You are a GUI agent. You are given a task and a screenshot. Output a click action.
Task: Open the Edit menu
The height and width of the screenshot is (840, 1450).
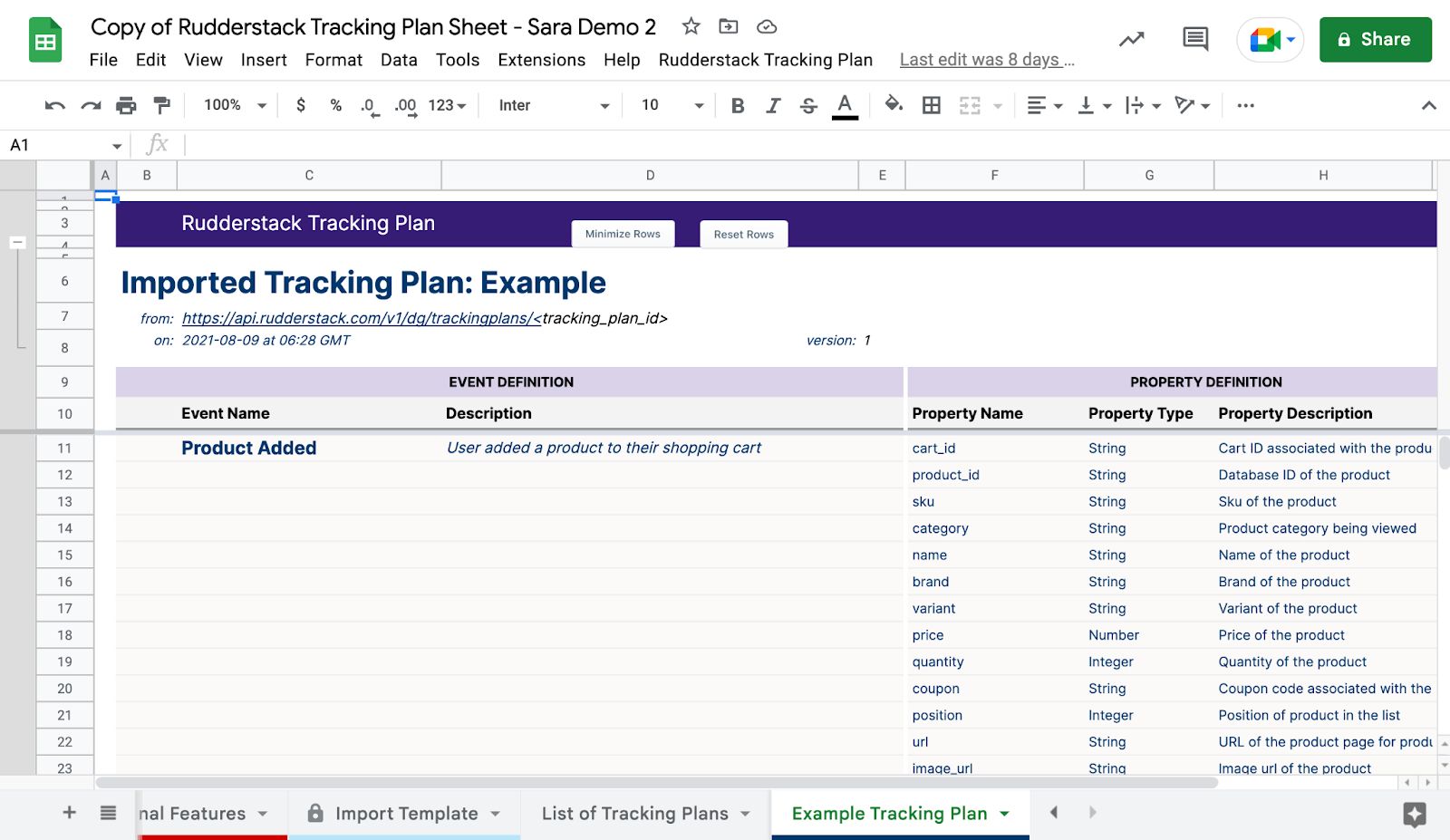coord(150,60)
